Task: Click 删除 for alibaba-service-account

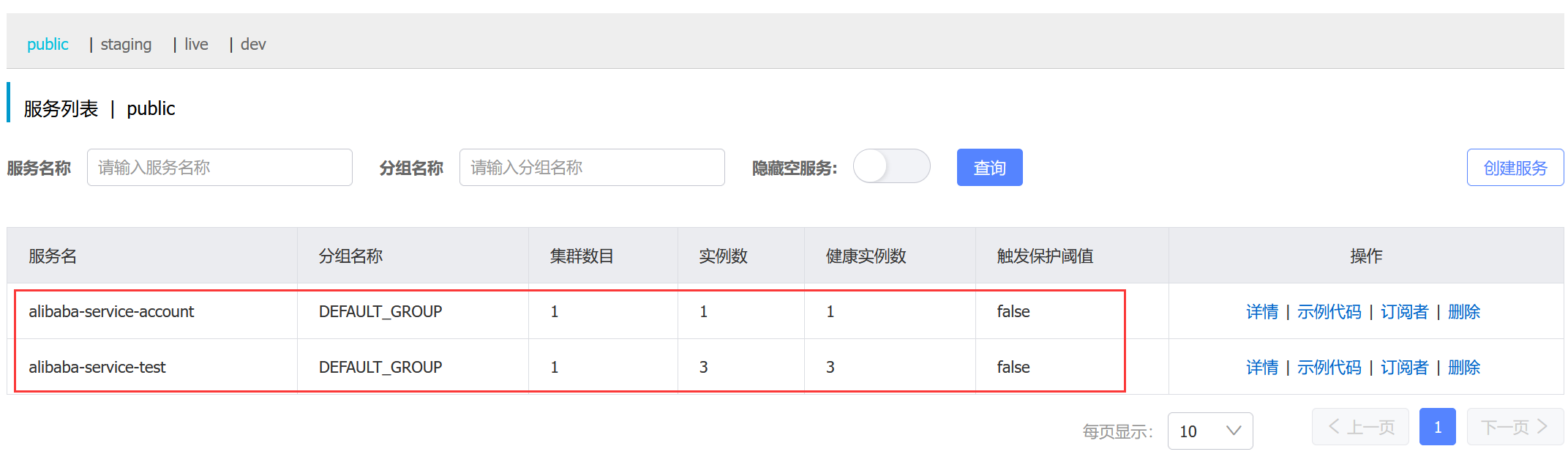Action: tap(1464, 312)
